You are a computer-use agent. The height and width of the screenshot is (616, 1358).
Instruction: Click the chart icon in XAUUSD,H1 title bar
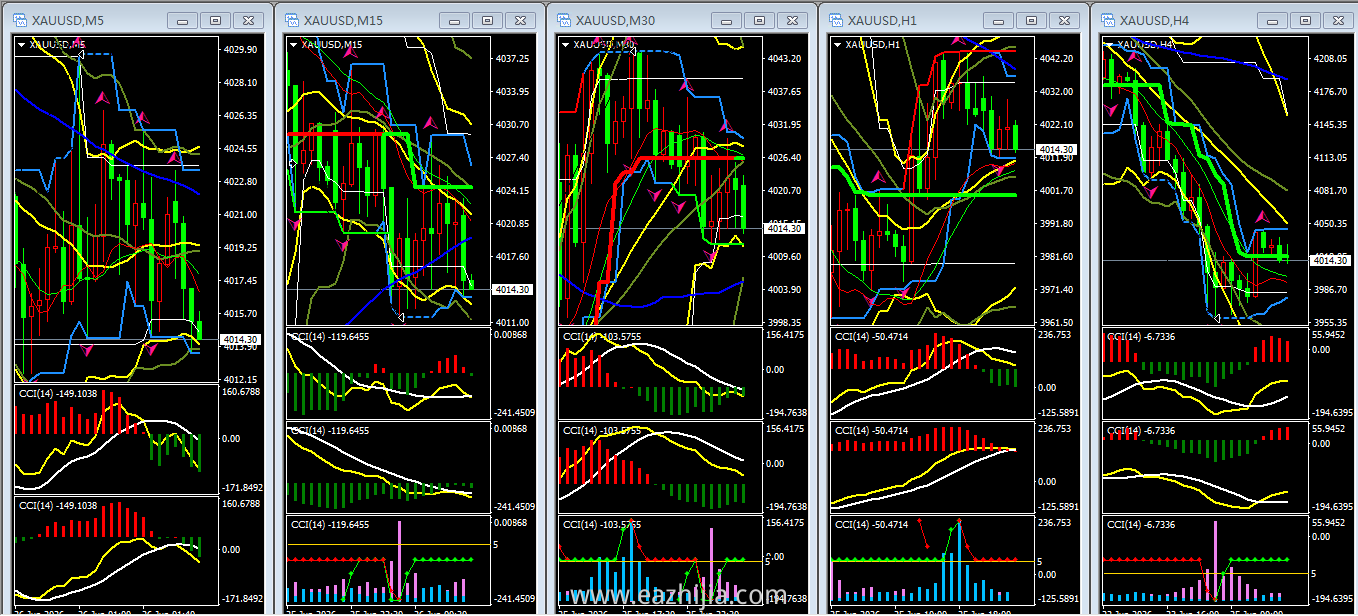tap(837, 20)
